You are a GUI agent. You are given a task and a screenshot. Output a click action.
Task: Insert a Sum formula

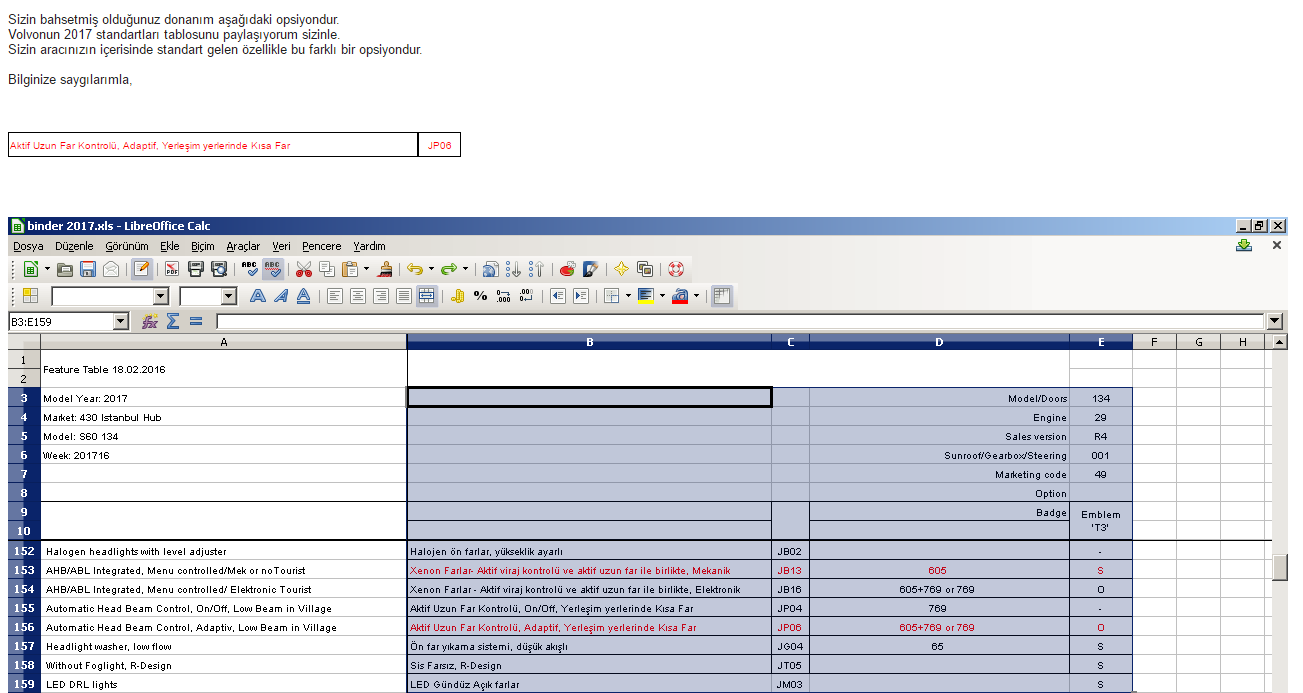(x=173, y=322)
